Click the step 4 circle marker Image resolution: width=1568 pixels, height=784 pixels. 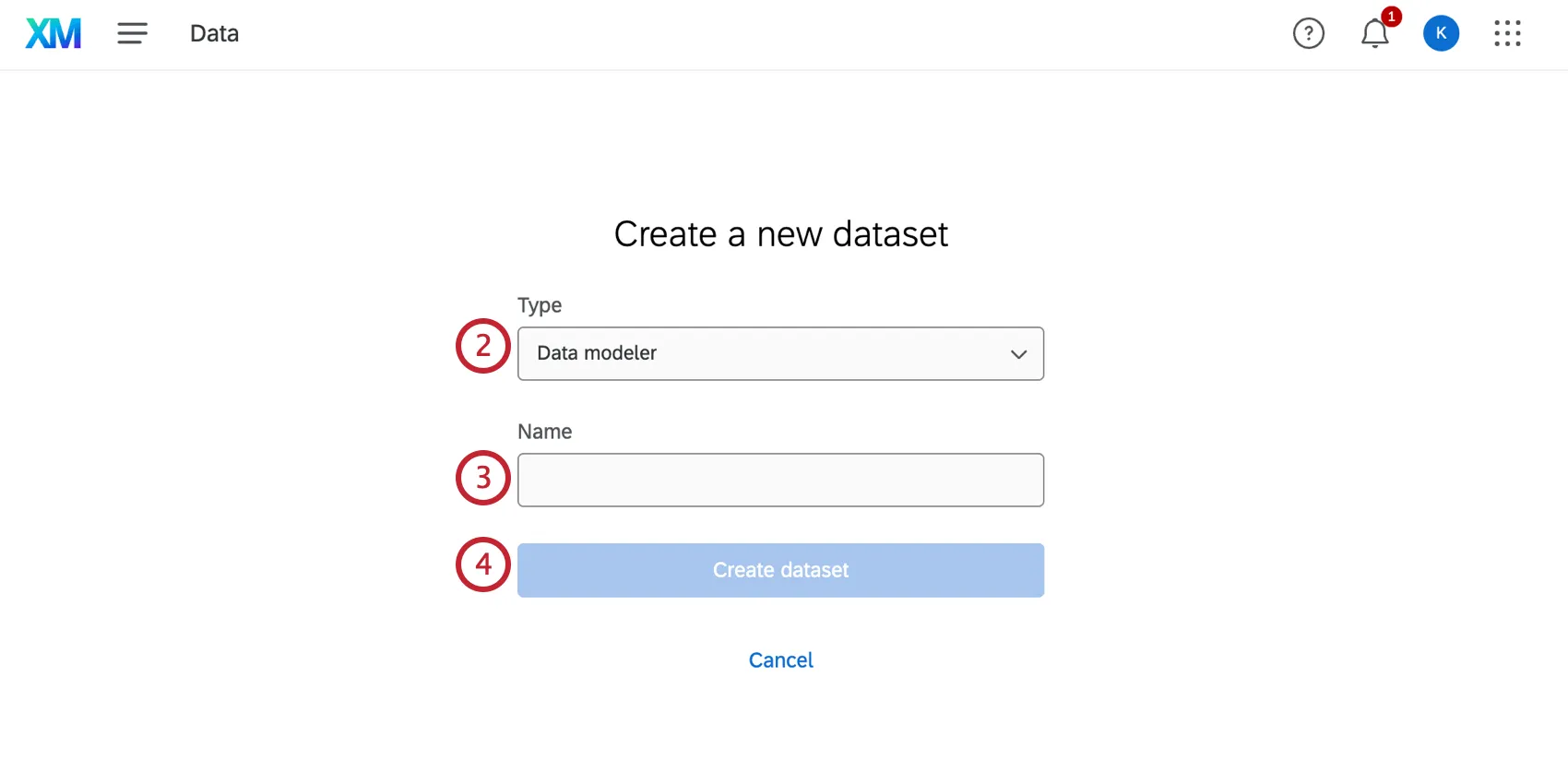click(x=482, y=564)
